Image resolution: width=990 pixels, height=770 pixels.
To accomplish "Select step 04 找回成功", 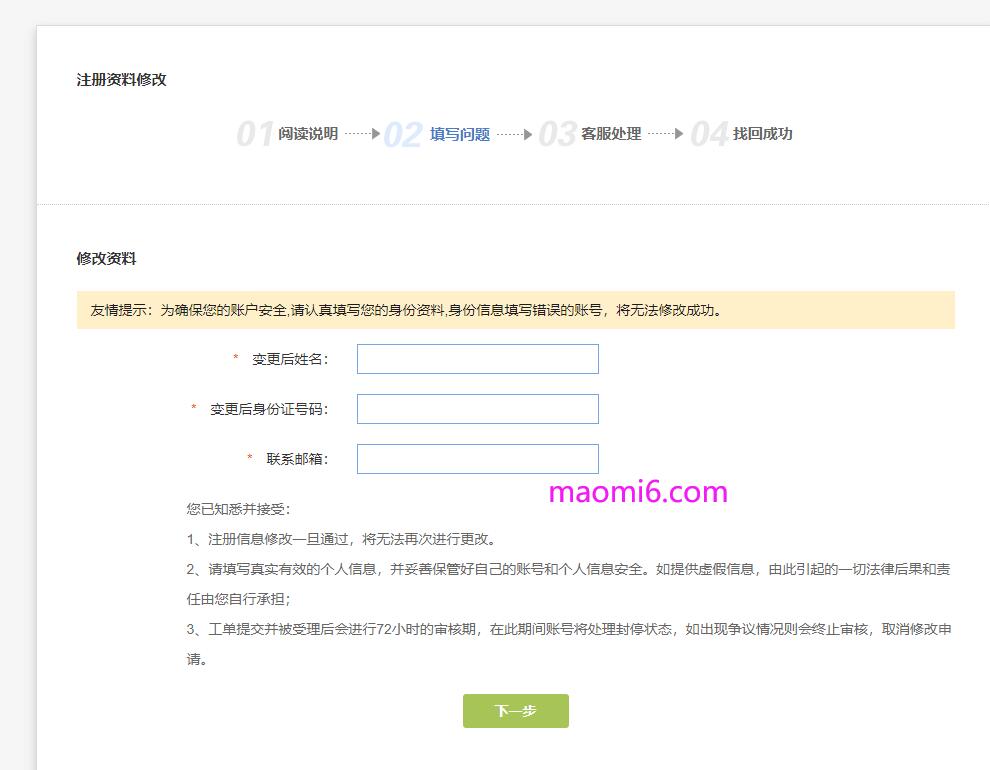I will 741,134.
